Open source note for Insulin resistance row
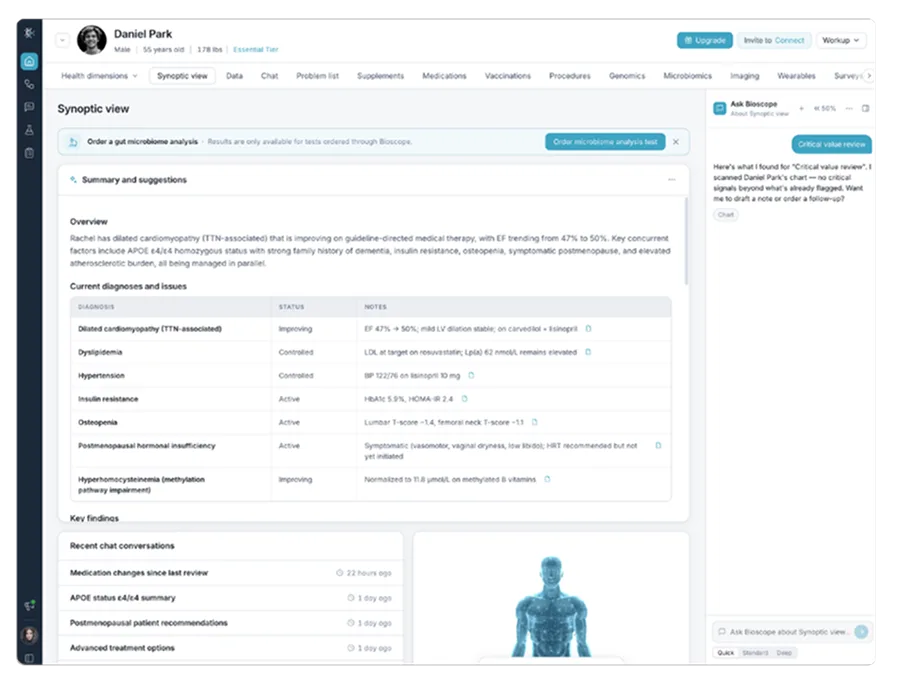The height and width of the screenshot is (680, 898). 464,399
